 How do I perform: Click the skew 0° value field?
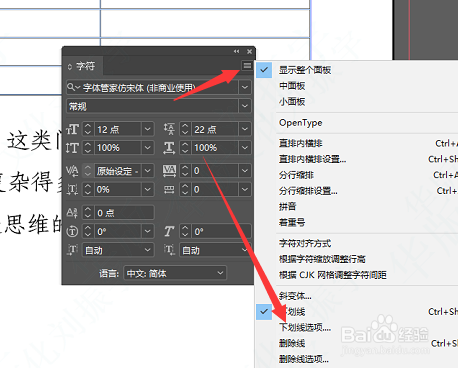[220, 231]
